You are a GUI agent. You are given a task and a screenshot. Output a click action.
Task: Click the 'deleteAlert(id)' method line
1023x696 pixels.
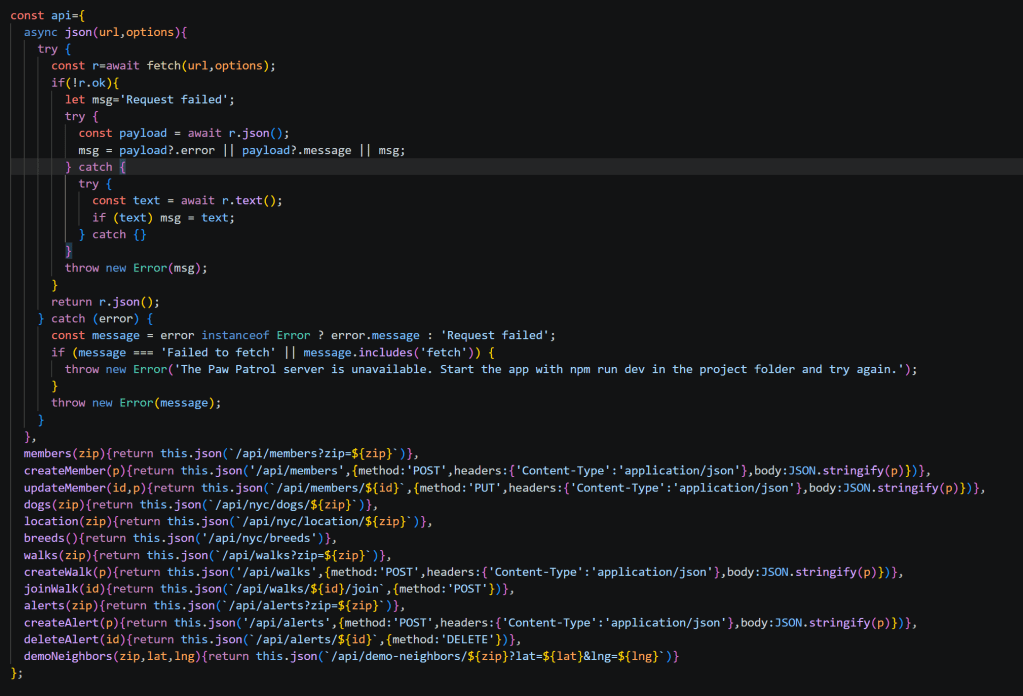pyautogui.click(x=272, y=639)
